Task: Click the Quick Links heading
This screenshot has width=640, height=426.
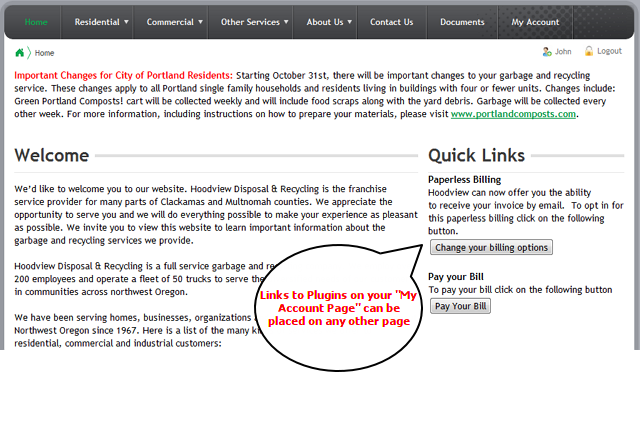Action: (x=476, y=155)
